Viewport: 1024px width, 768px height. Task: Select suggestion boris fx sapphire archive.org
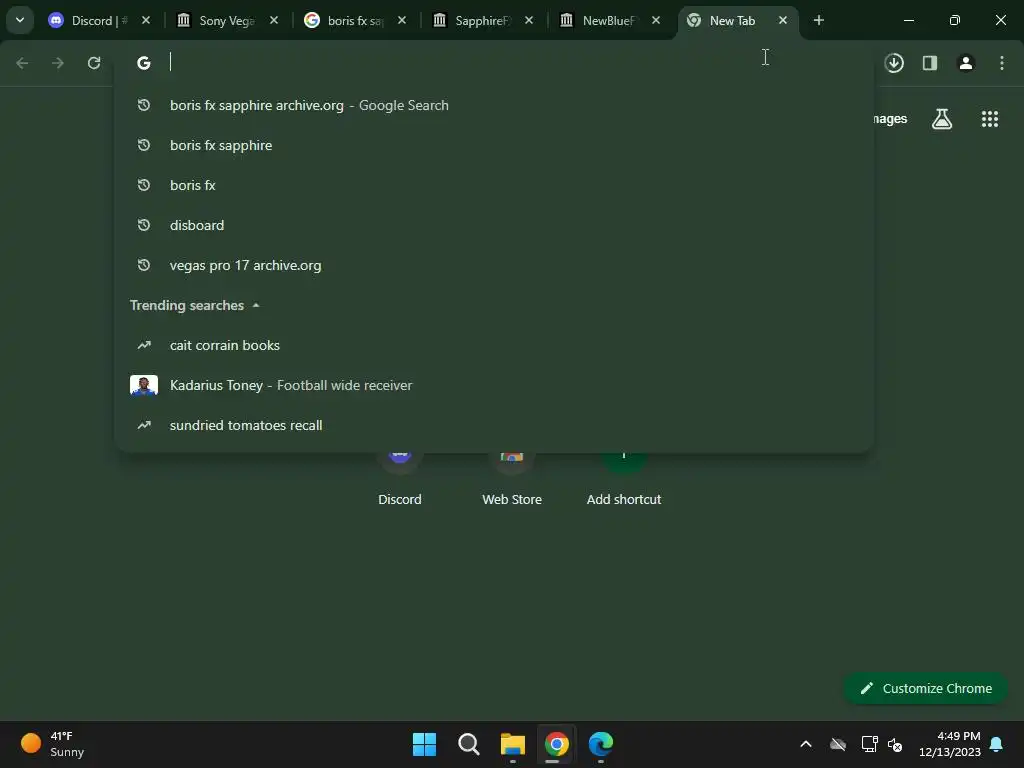click(x=494, y=105)
